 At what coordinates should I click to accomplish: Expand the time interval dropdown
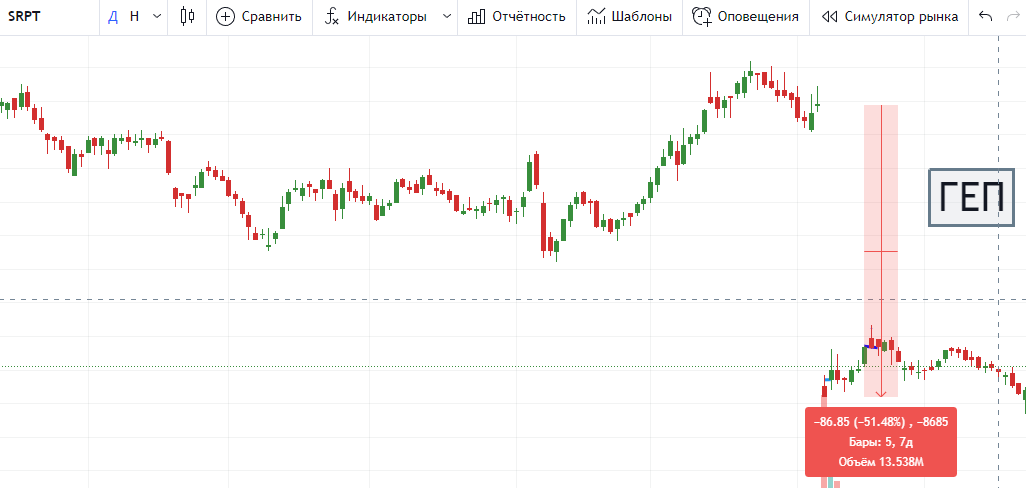coord(156,17)
